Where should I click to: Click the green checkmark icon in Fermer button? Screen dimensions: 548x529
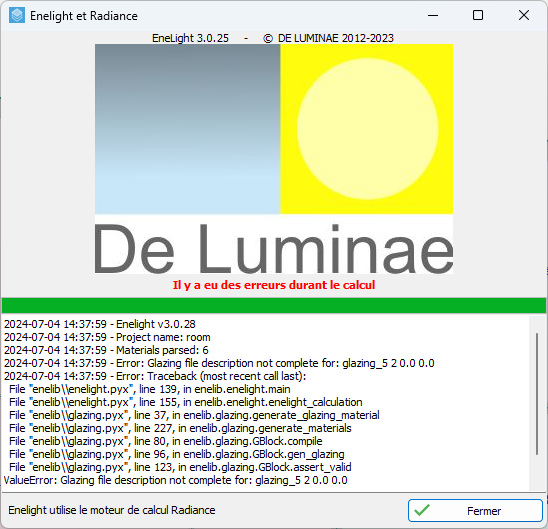coord(422,510)
